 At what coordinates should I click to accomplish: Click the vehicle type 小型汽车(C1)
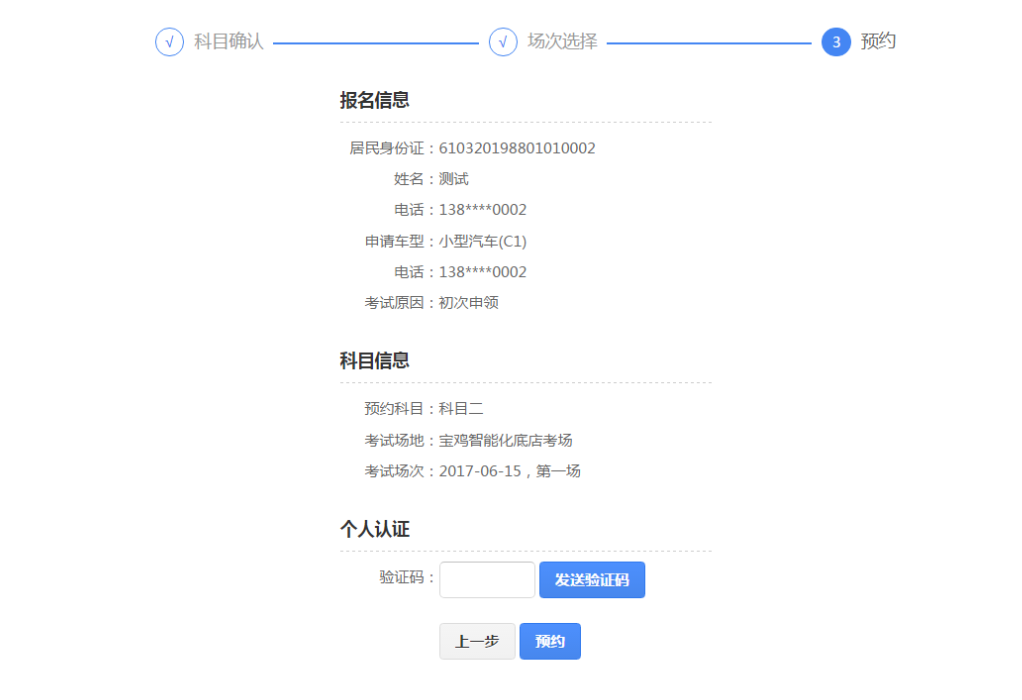(x=483, y=241)
